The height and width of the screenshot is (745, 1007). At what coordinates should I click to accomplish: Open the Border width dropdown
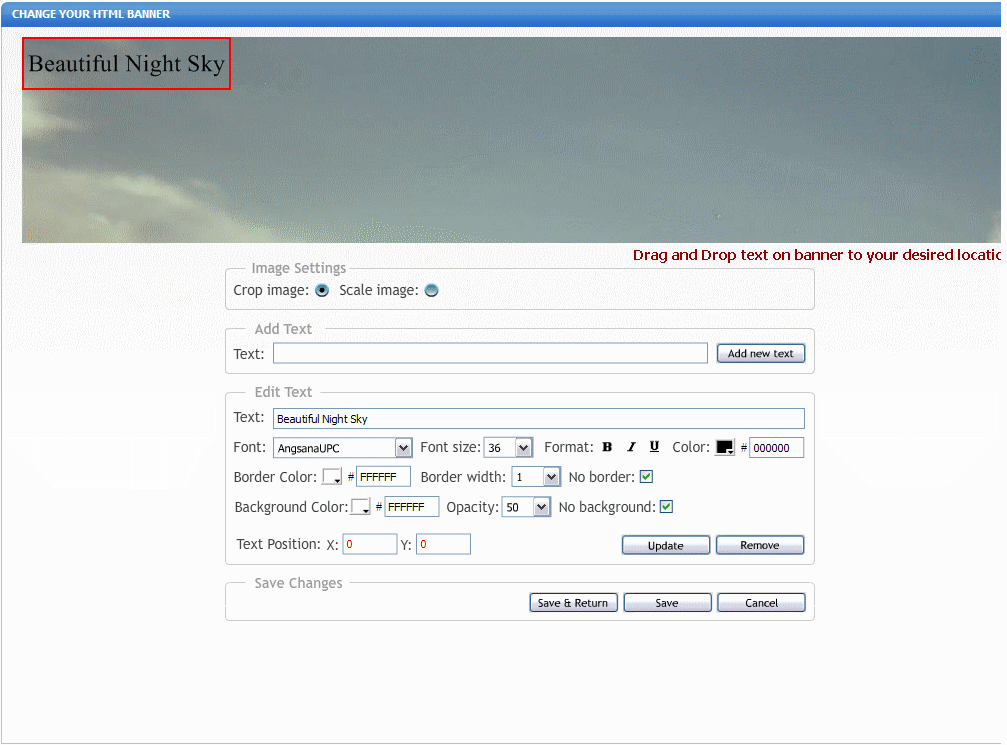coord(536,477)
